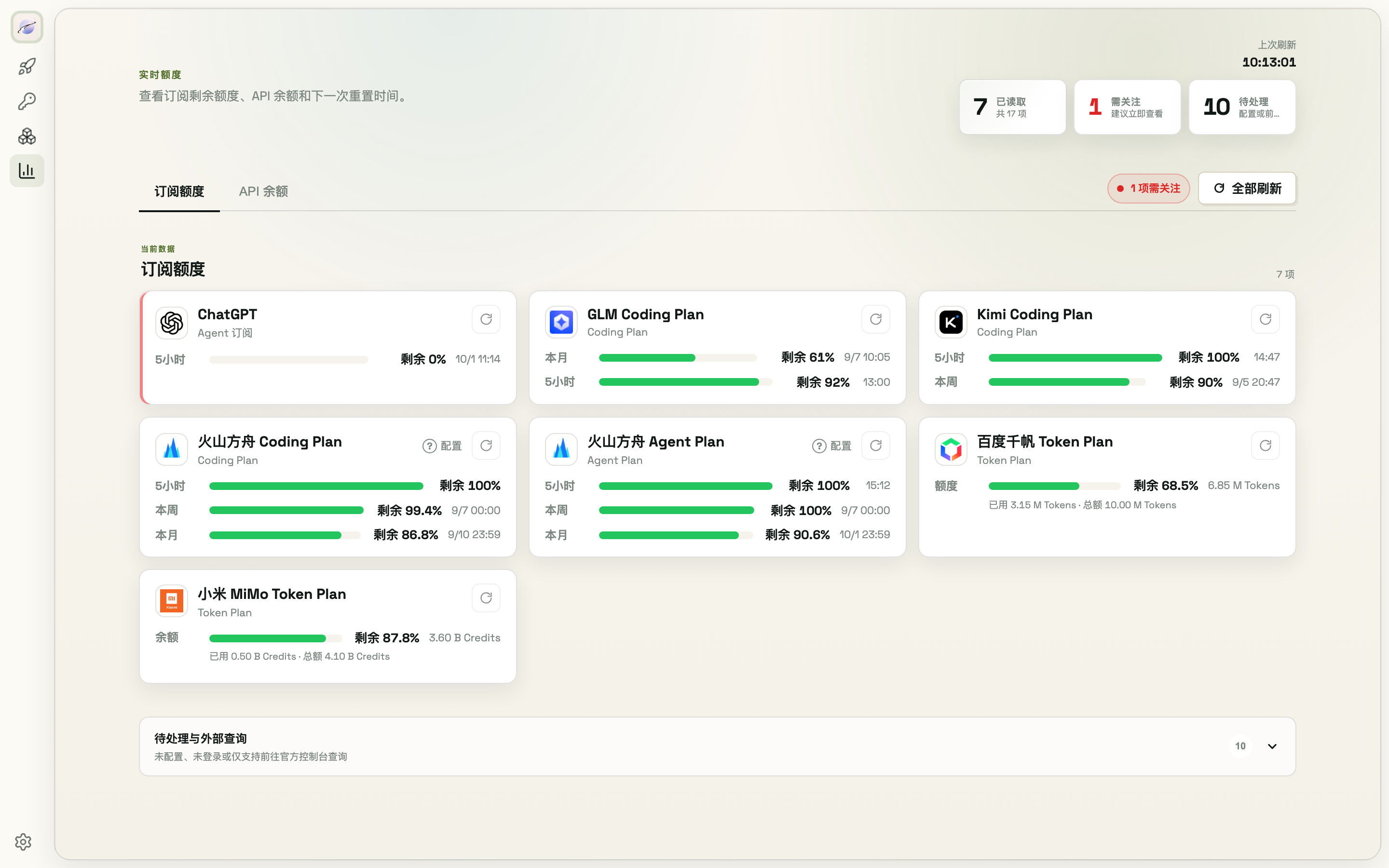Open settings gear in sidebar
Viewport: 1389px width, 868px height.
pyautogui.click(x=23, y=841)
